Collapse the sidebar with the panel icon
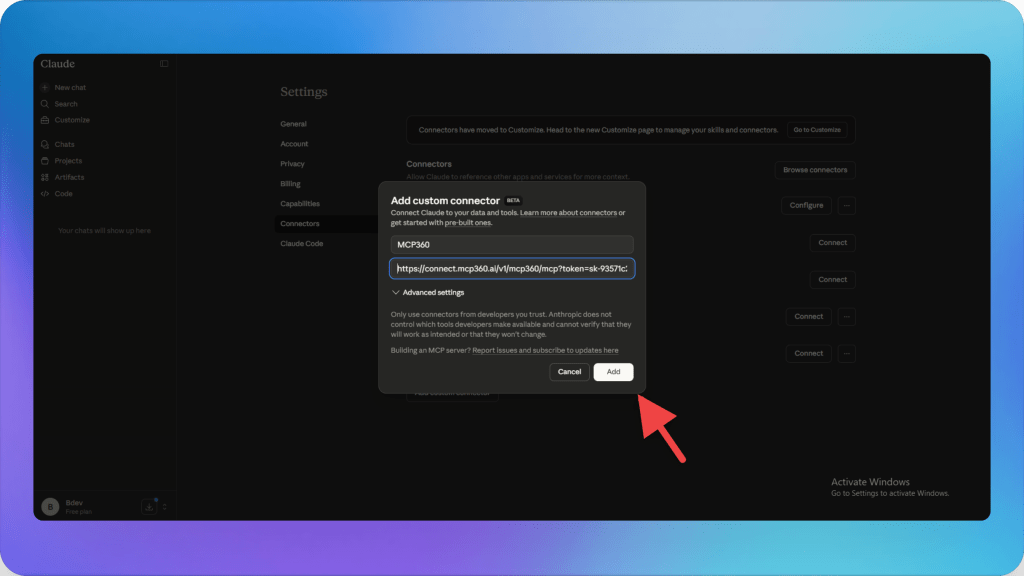 tap(164, 63)
